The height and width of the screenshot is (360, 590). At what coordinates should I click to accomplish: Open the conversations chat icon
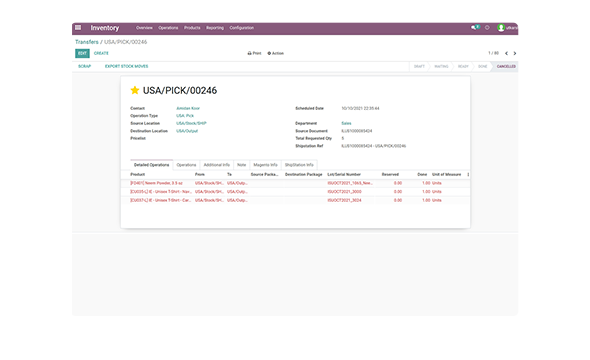[x=475, y=27]
